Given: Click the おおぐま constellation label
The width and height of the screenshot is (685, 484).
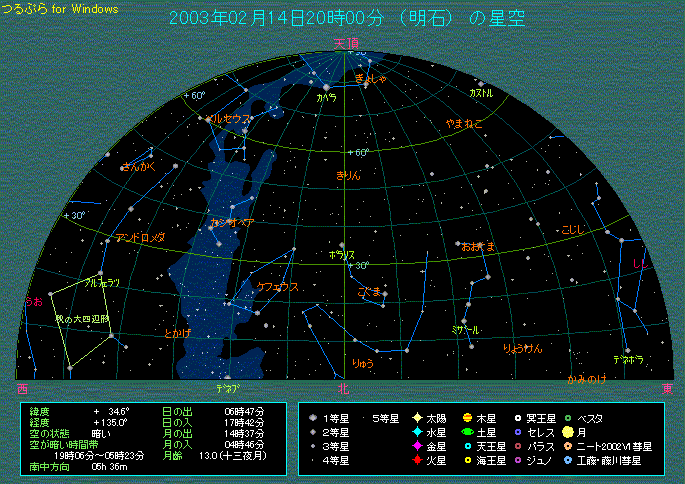Looking at the screenshot, I should [x=478, y=245].
